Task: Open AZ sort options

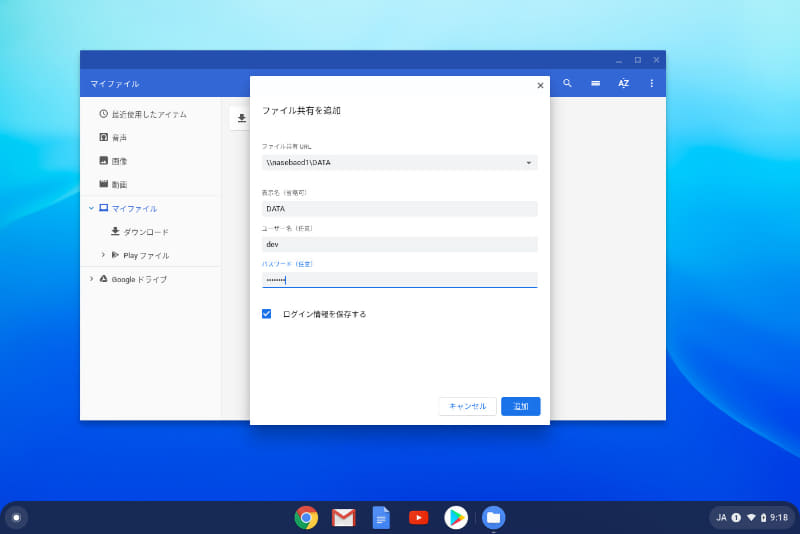Action: tap(623, 83)
